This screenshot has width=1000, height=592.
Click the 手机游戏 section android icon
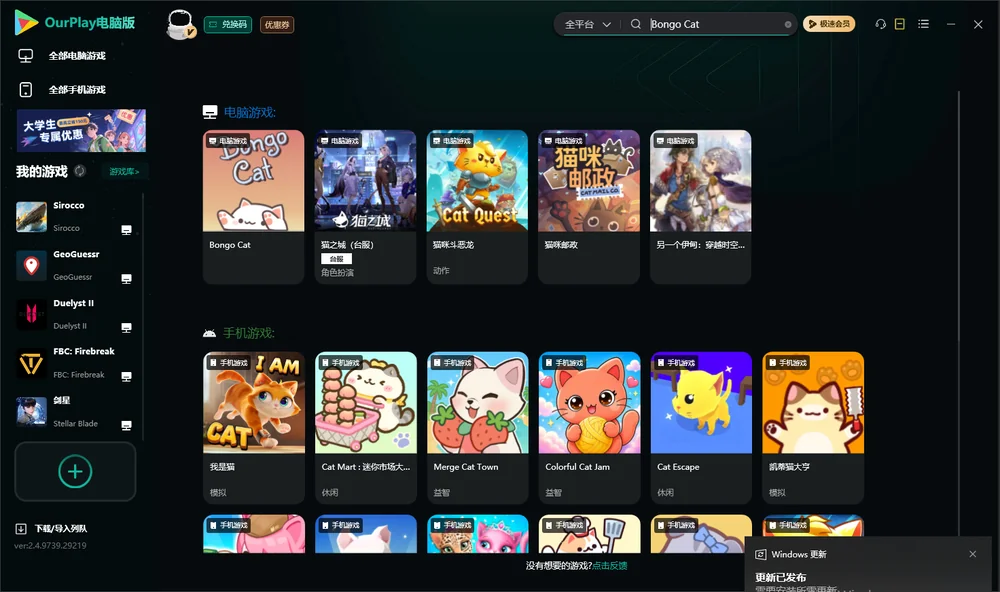tap(209, 333)
